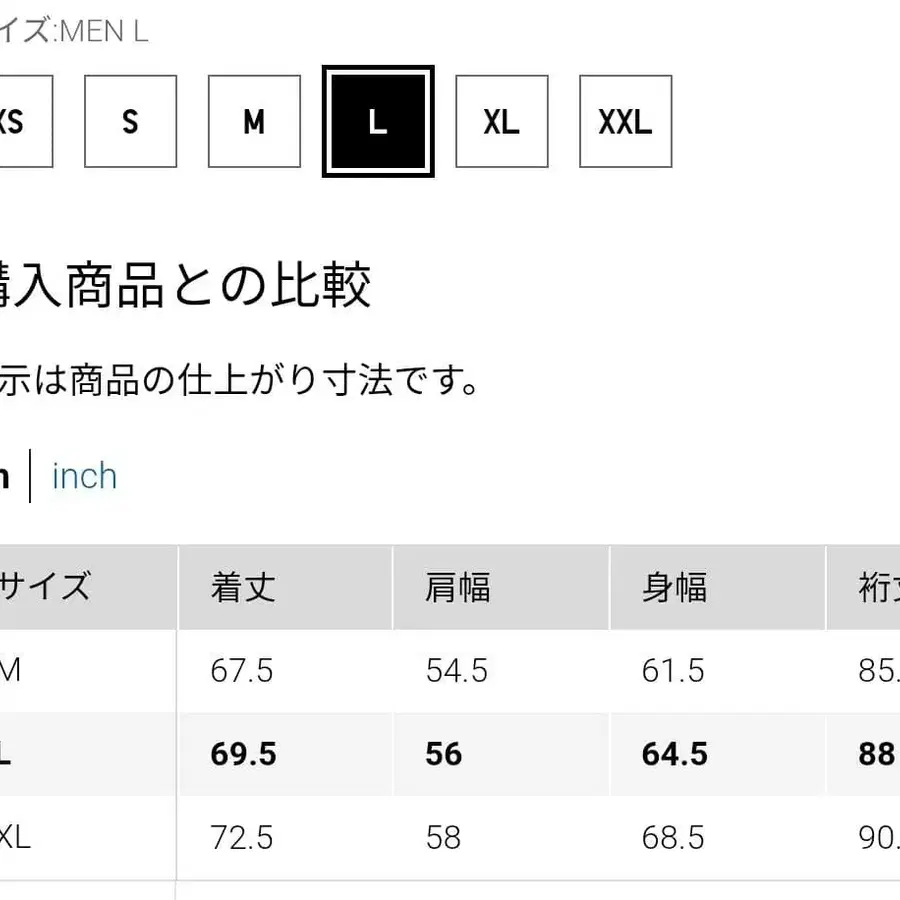Screen dimensions: 900x900
Task: Click the 54.5 shoulder width cell
Action: [457, 671]
